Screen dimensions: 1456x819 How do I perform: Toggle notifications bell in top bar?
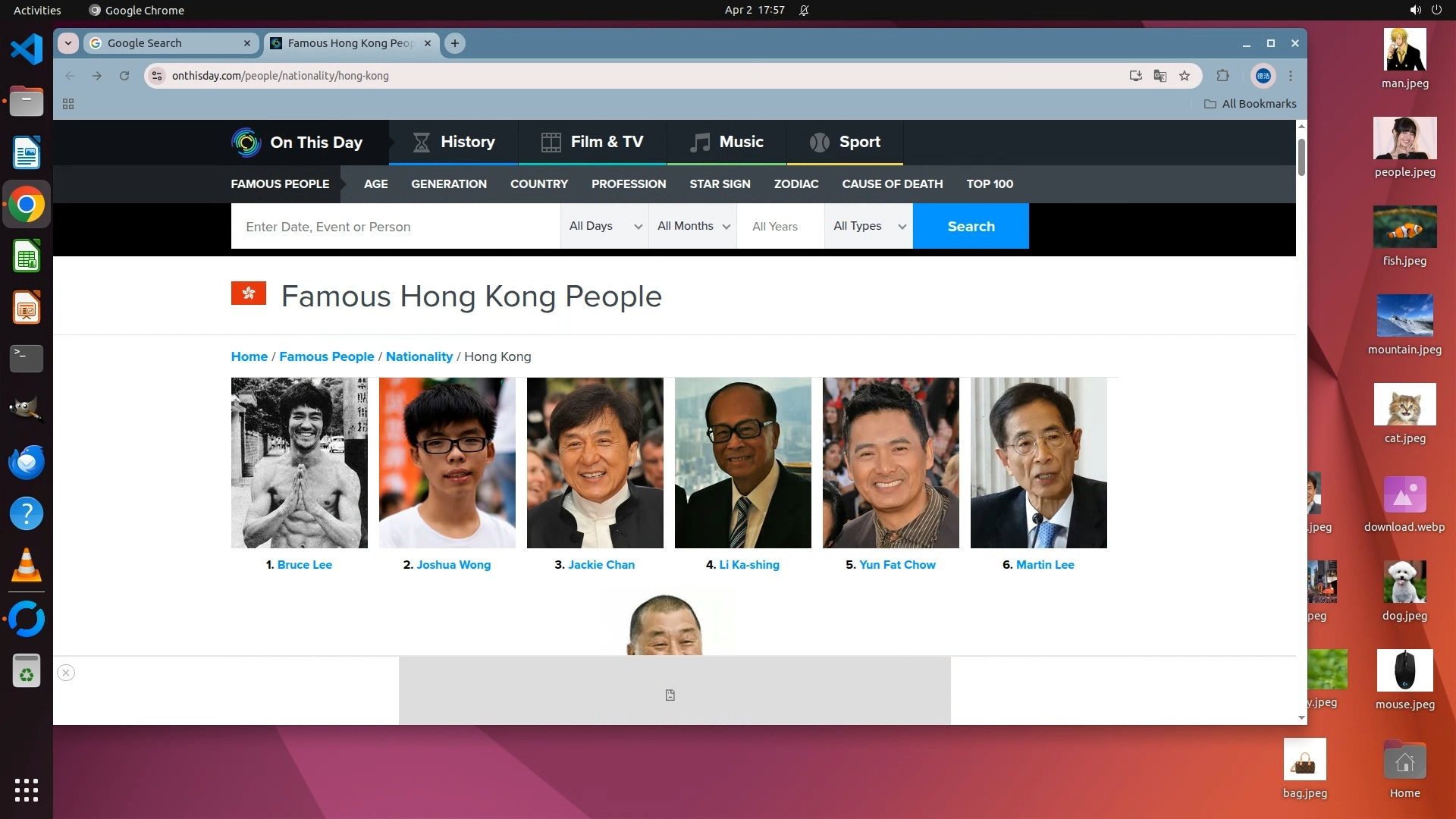coord(804,11)
